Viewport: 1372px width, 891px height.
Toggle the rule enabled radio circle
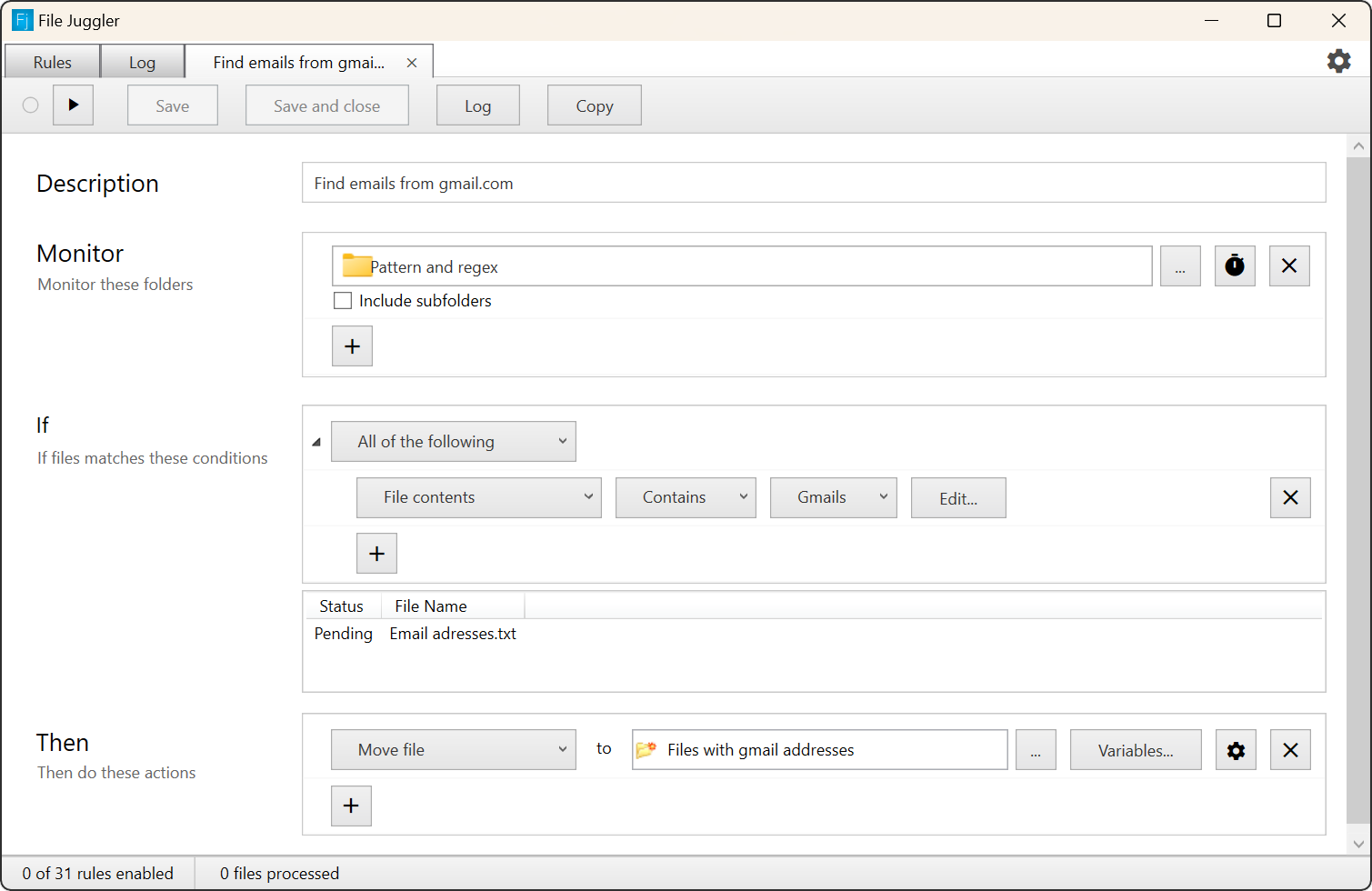tap(31, 105)
